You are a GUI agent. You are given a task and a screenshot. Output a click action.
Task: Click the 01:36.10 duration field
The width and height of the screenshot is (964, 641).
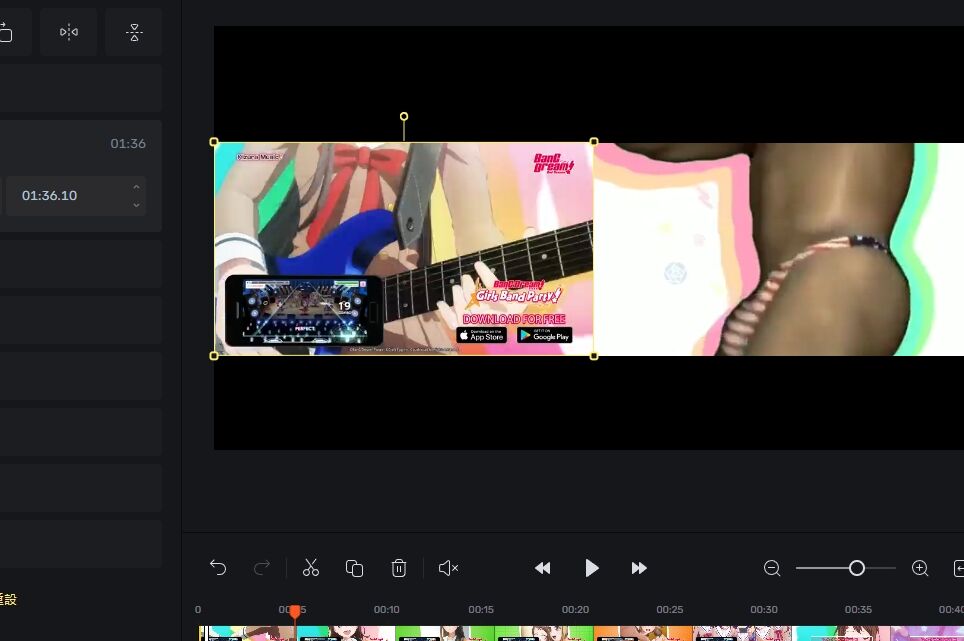click(x=76, y=195)
